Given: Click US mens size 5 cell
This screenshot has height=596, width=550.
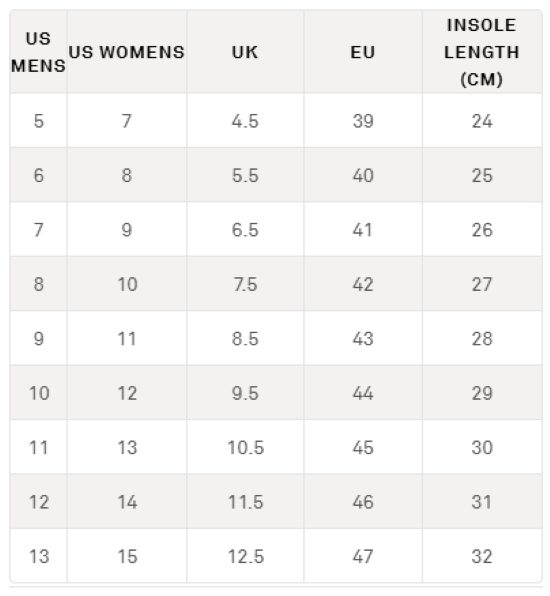Looking at the screenshot, I should [x=38, y=121].
